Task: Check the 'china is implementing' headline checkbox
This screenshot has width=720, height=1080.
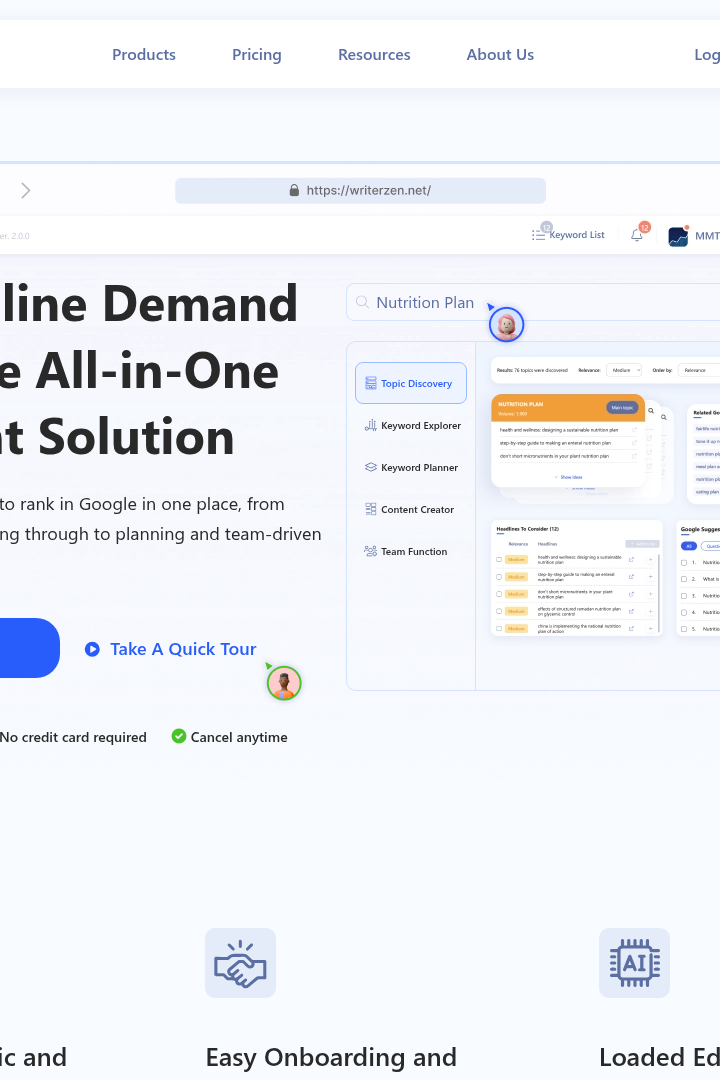Action: coord(499,628)
